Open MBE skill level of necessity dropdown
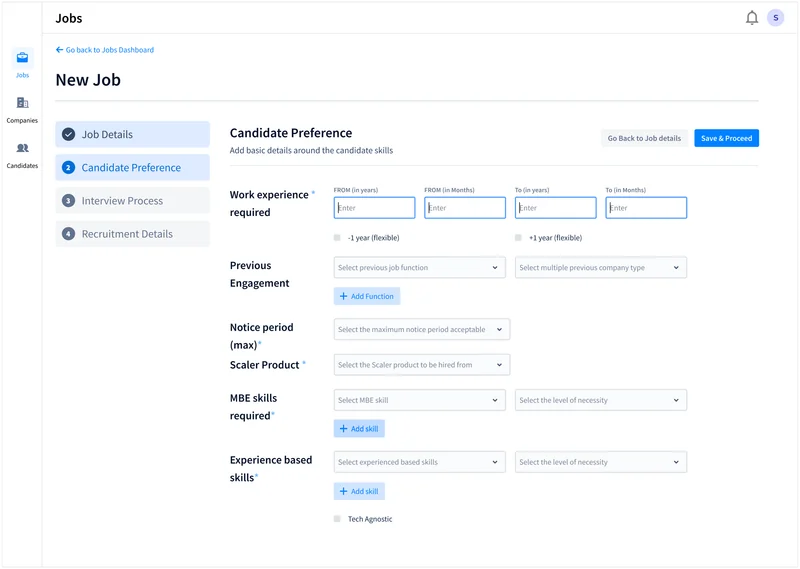The image size is (800, 569). [601, 400]
